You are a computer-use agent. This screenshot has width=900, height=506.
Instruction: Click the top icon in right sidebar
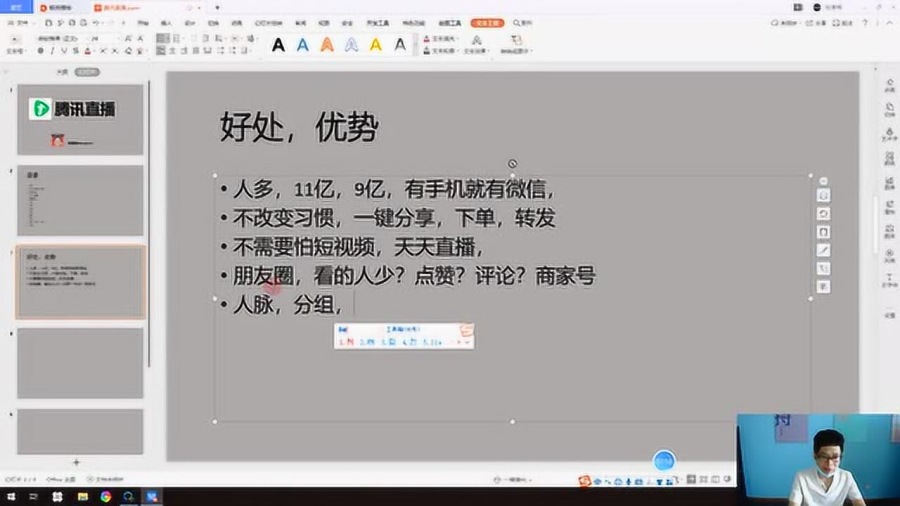coord(890,85)
